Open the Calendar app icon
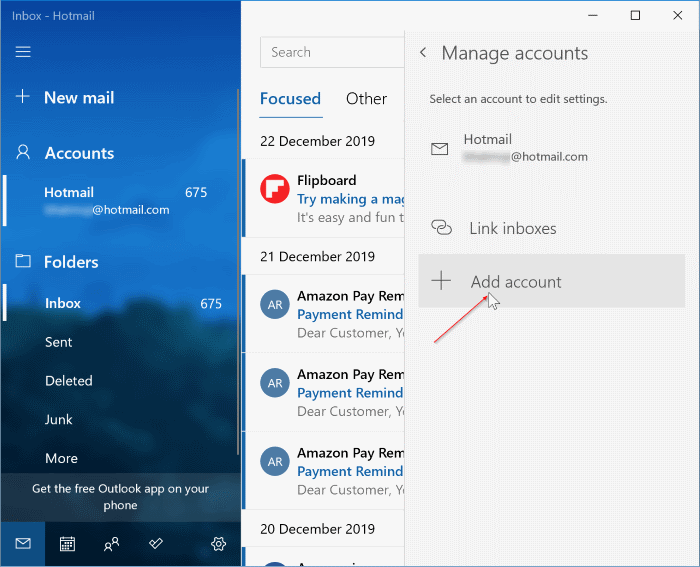700x567 pixels. pyautogui.click(x=67, y=544)
